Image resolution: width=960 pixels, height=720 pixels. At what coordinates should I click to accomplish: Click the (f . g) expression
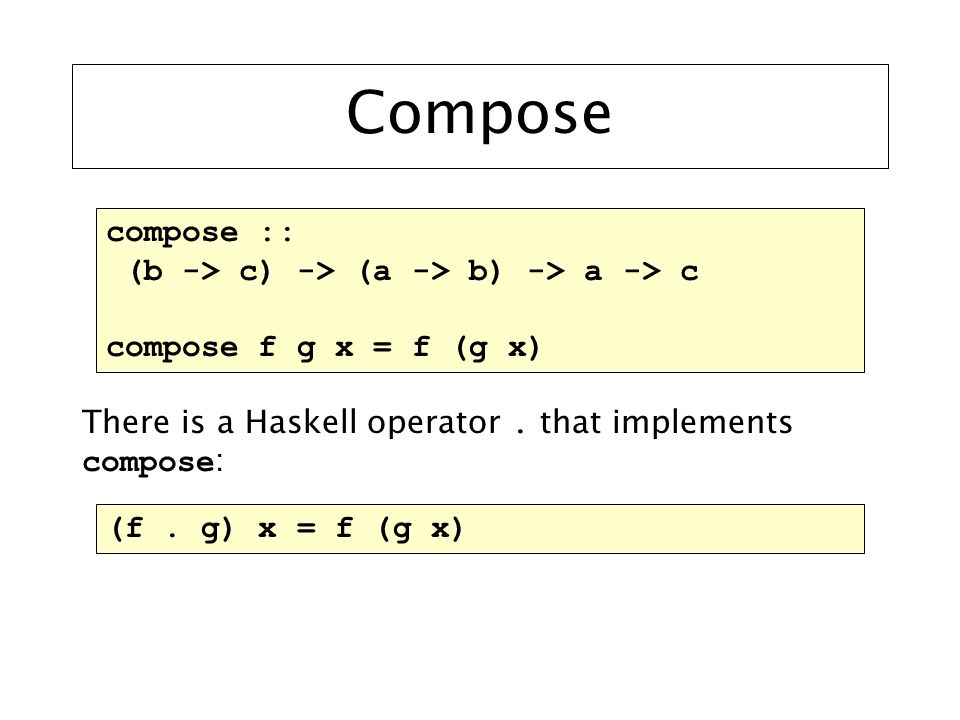(172, 528)
